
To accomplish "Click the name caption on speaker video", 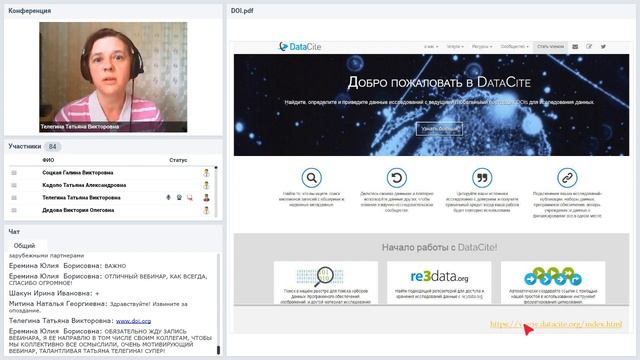I will coord(80,127).
